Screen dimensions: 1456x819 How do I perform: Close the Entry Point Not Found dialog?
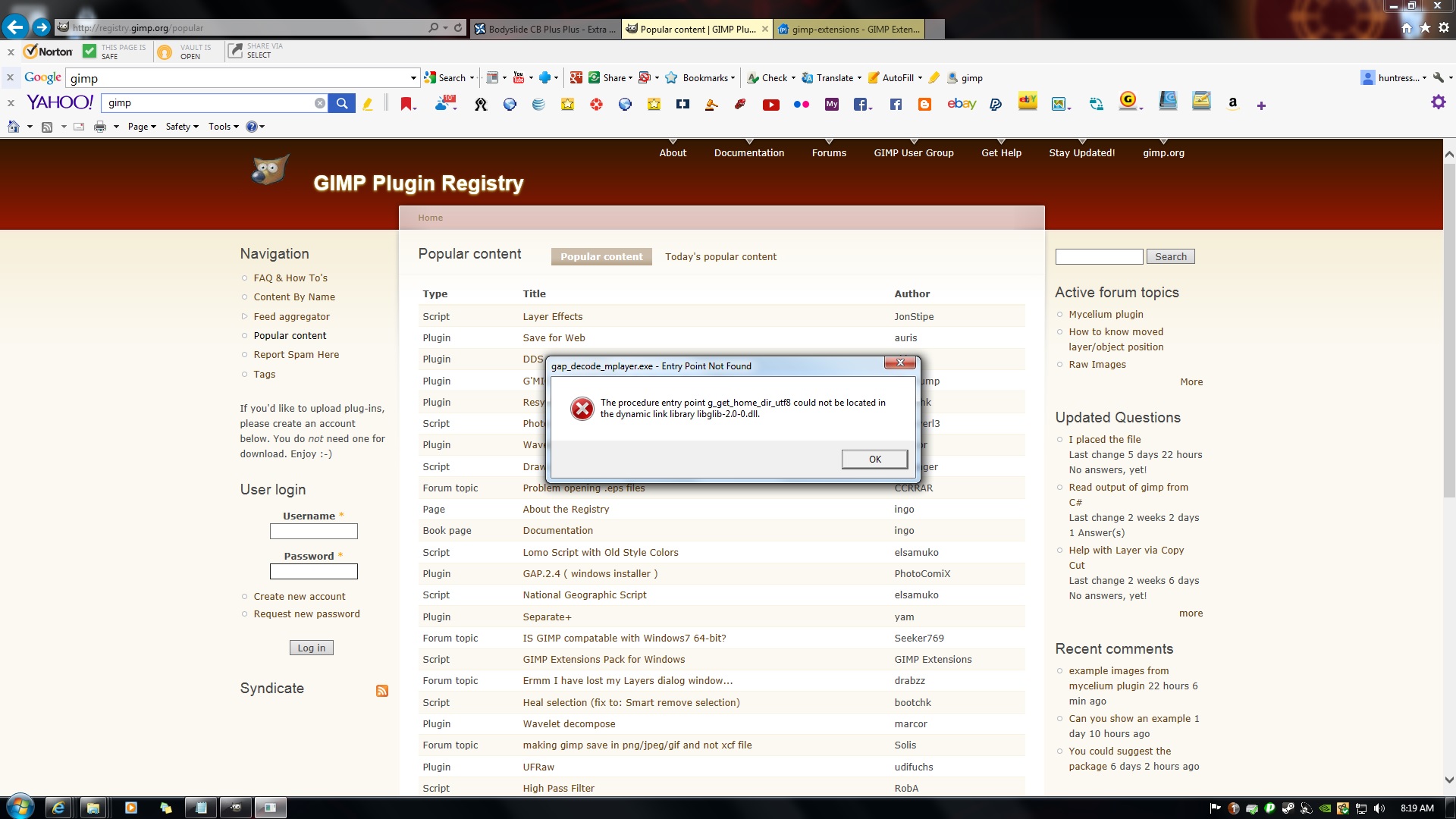tap(900, 362)
